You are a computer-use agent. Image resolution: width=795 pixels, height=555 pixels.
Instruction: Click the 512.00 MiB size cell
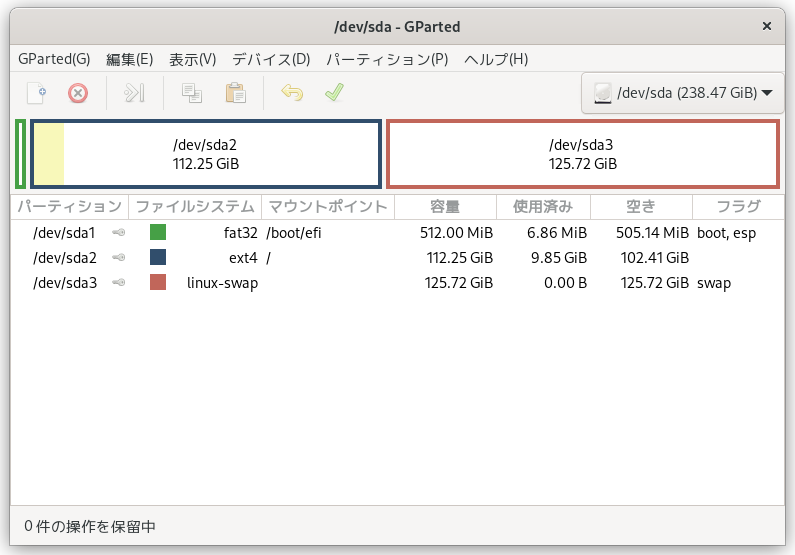pos(456,233)
